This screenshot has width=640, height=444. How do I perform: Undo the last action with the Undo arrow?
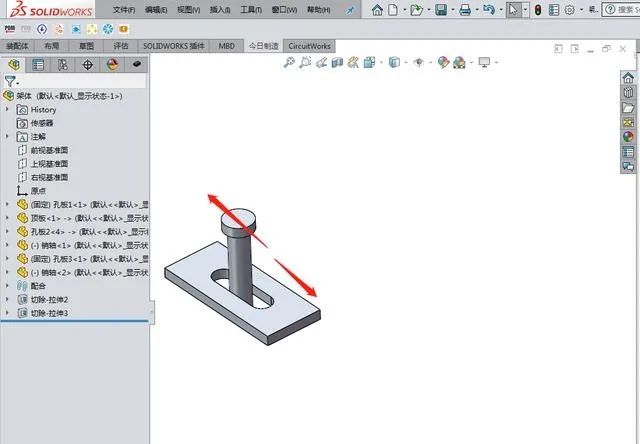[x=488, y=9]
